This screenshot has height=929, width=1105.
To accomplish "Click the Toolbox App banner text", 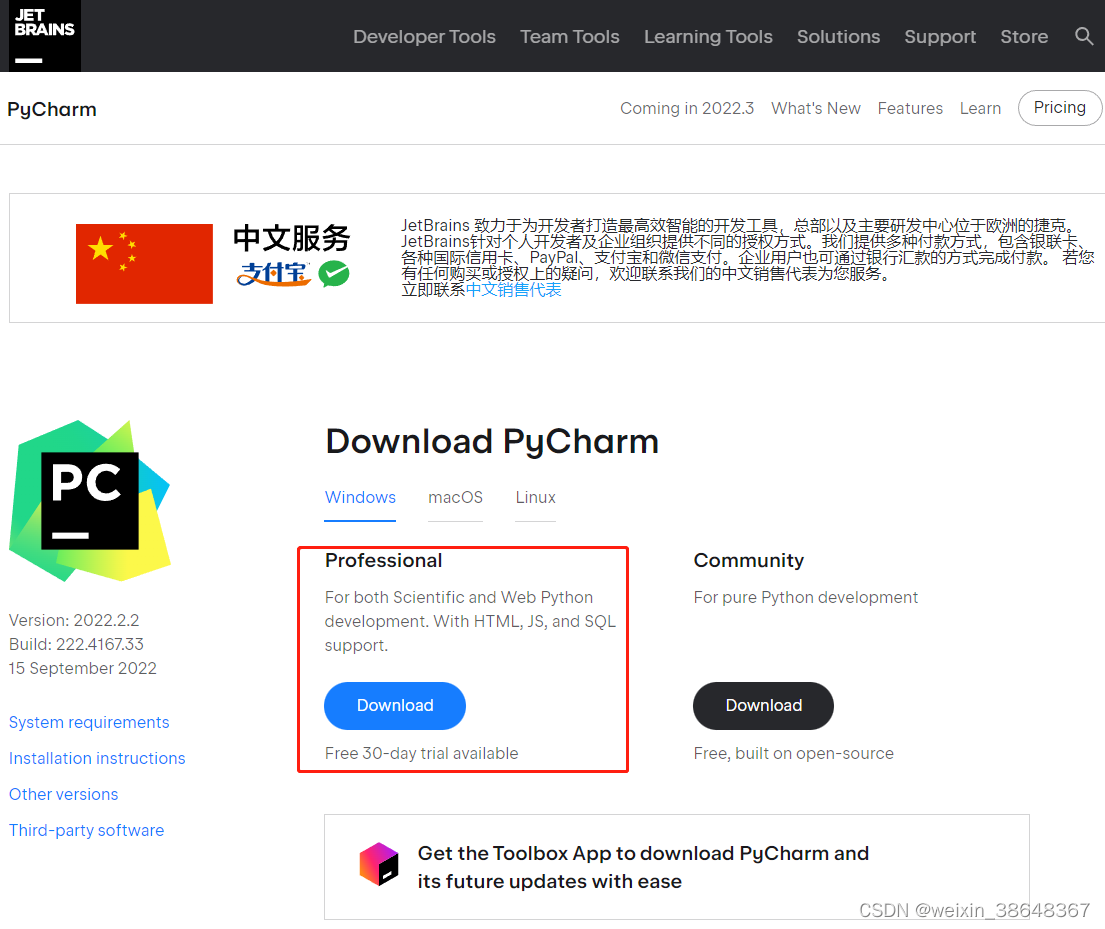I will (x=643, y=867).
